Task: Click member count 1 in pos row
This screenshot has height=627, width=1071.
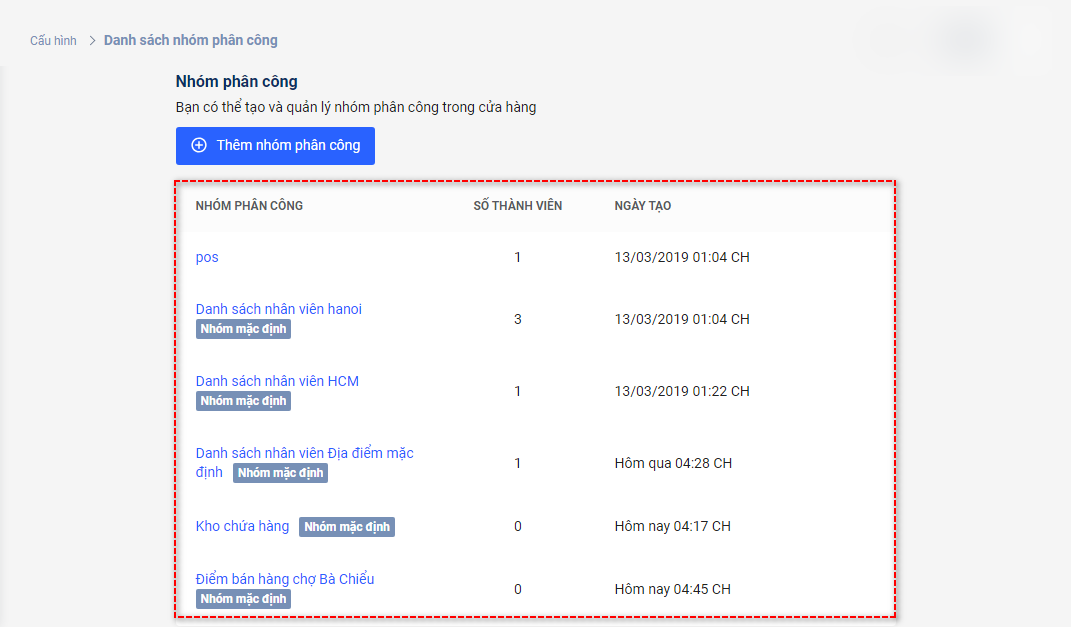Action: (x=518, y=257)
